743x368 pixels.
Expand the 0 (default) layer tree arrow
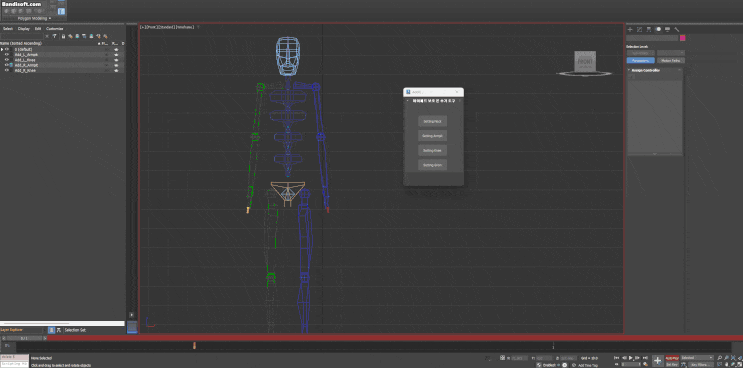[2, 49]
